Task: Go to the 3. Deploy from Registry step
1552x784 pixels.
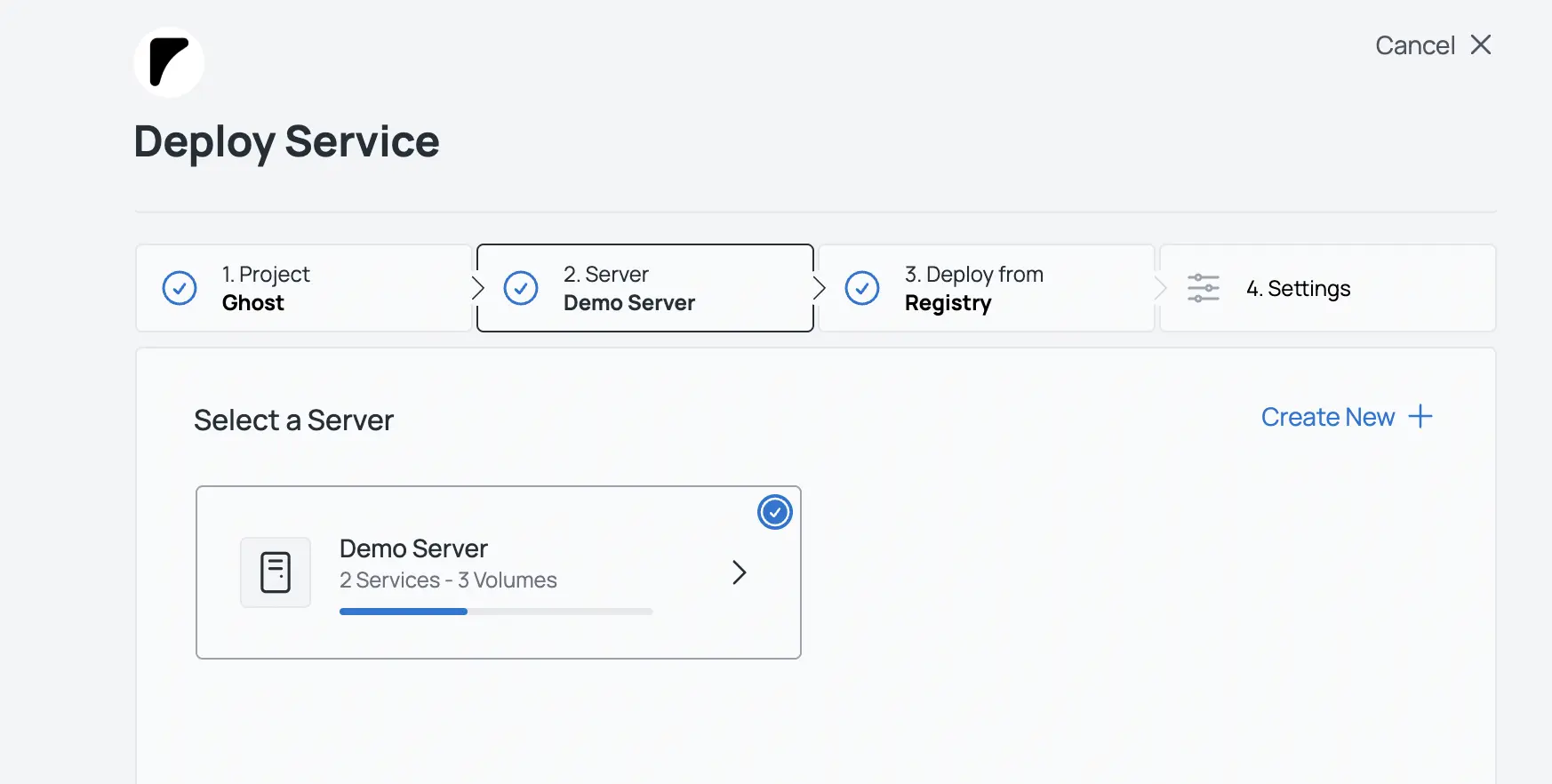Action: pos(985,288)
